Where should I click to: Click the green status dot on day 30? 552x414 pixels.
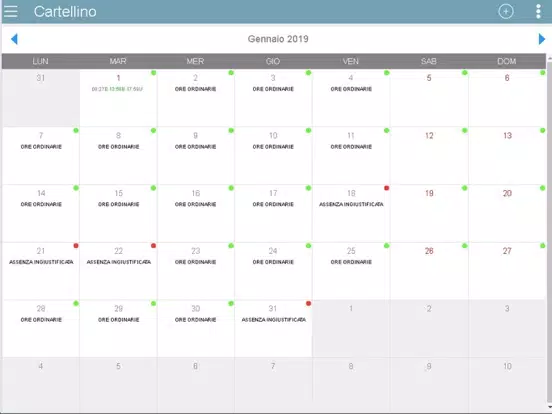click(231, 303)
